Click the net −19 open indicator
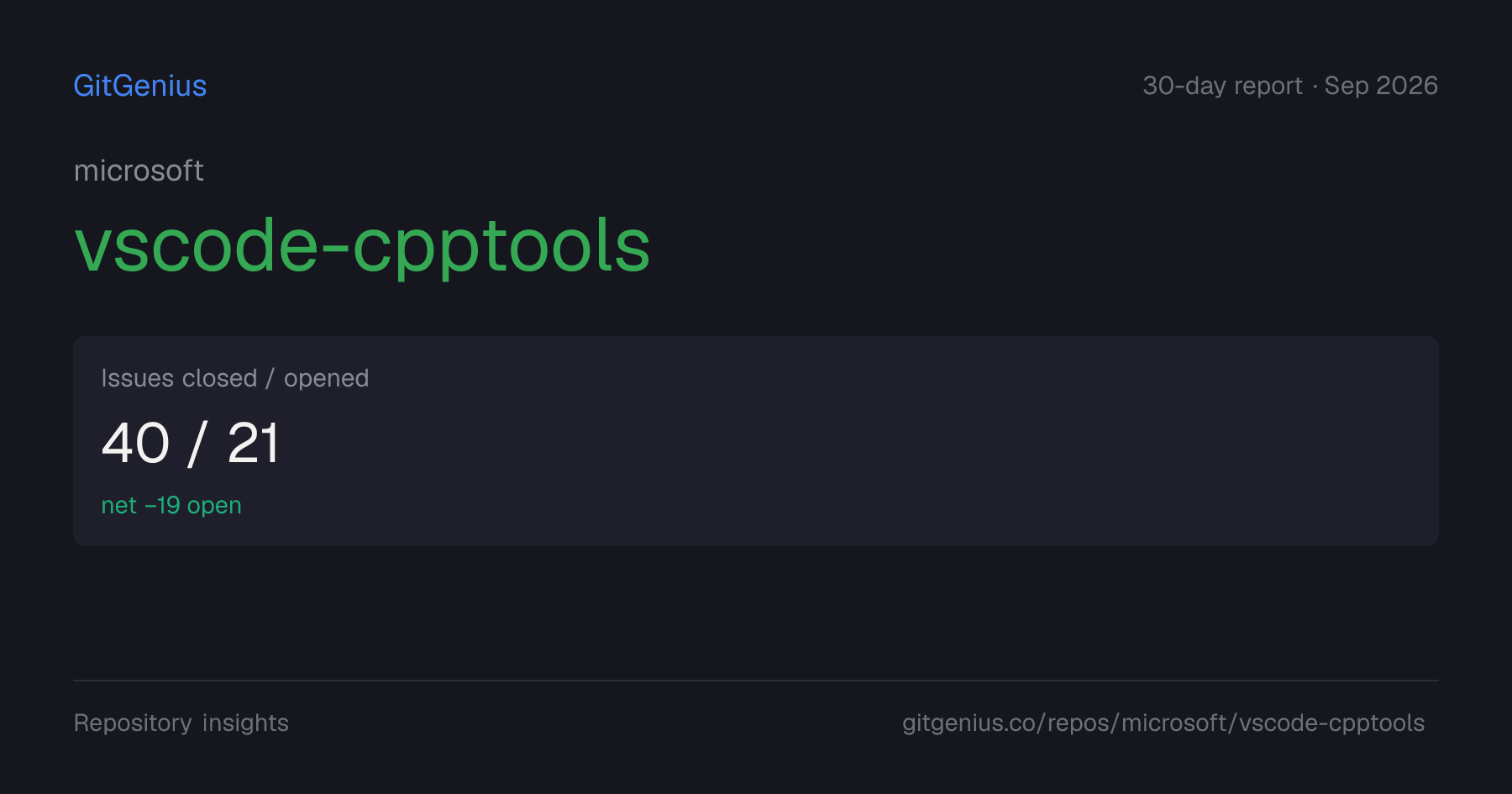 click(171, 505)
